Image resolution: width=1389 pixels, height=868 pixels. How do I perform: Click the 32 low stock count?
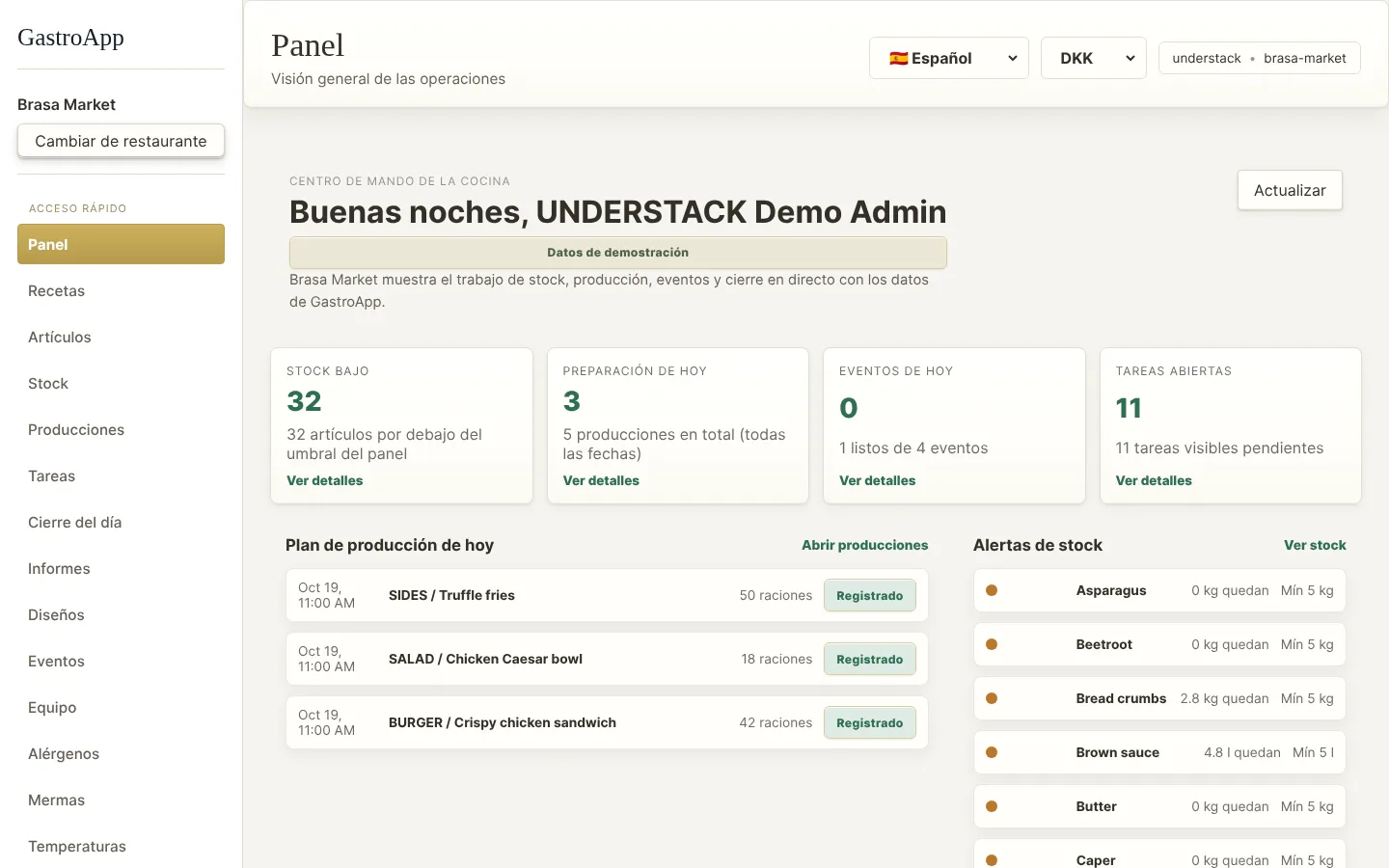304,401
